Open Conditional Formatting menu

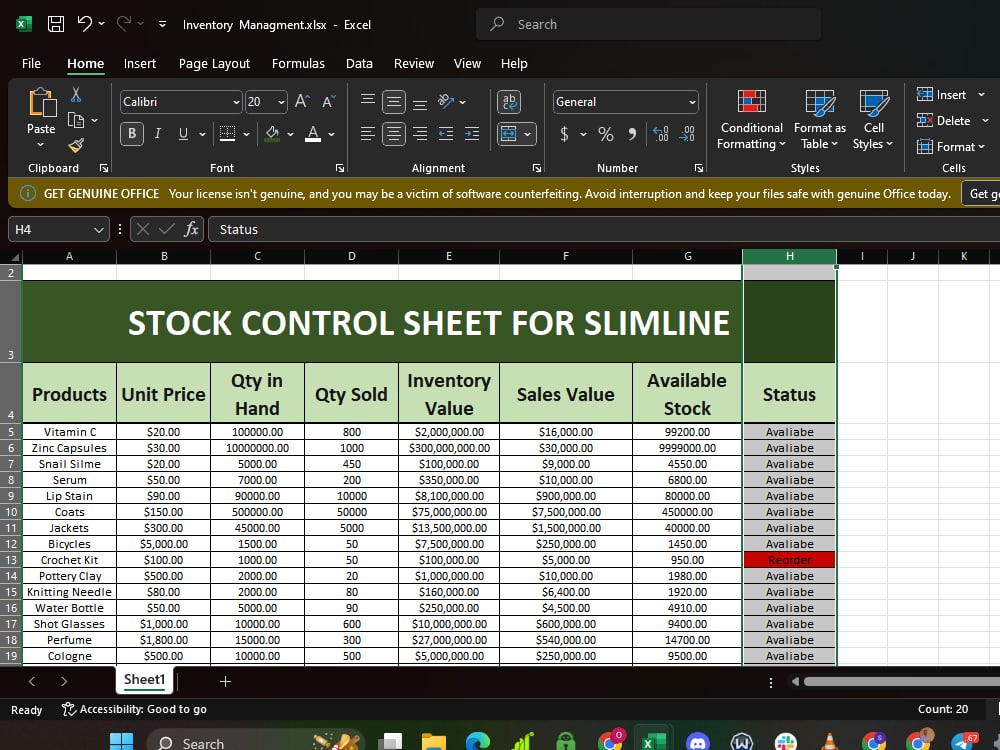click(x=751, y=119)
